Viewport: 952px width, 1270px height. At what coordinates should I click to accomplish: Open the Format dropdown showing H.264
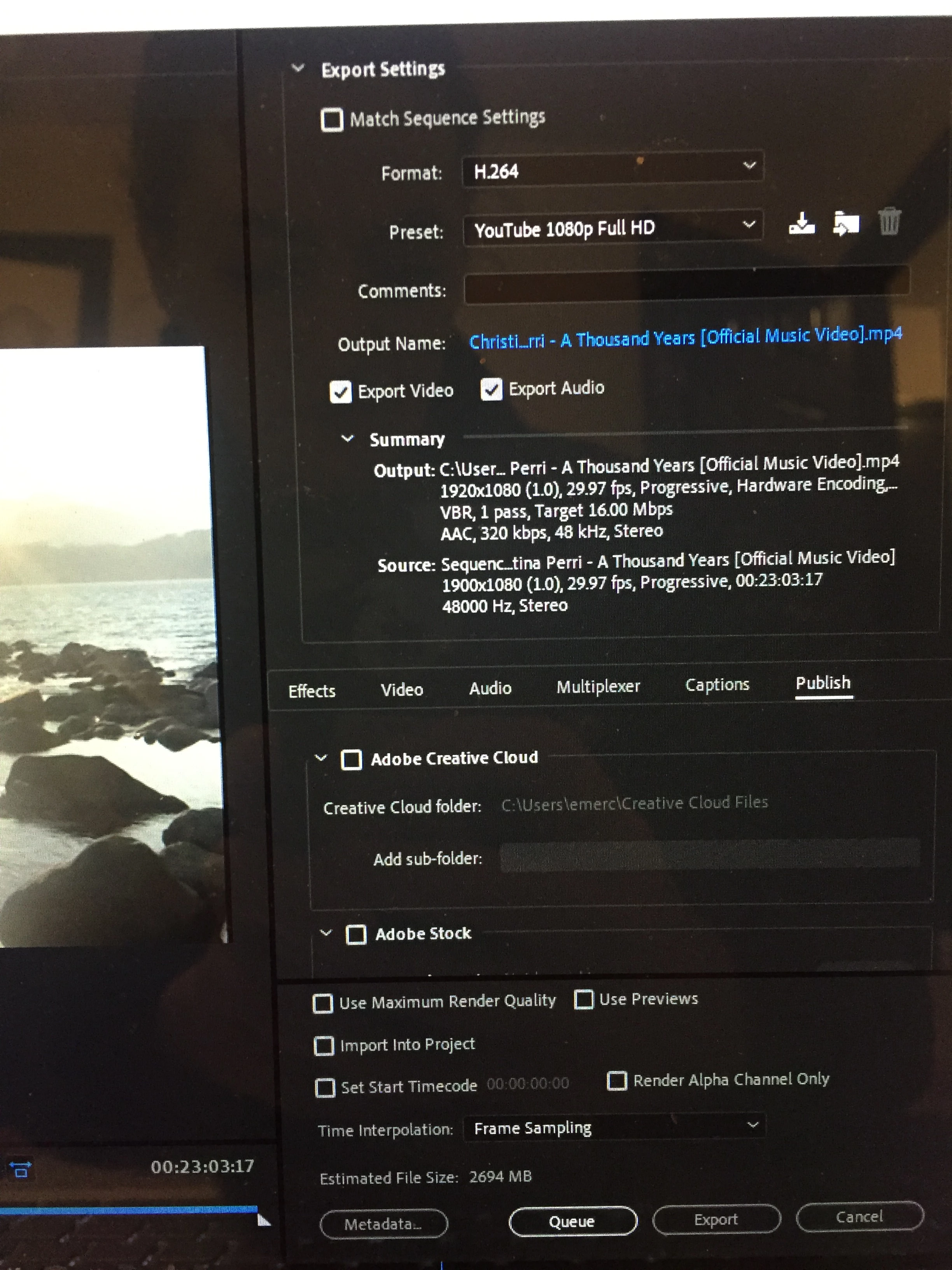coord(612,169)
